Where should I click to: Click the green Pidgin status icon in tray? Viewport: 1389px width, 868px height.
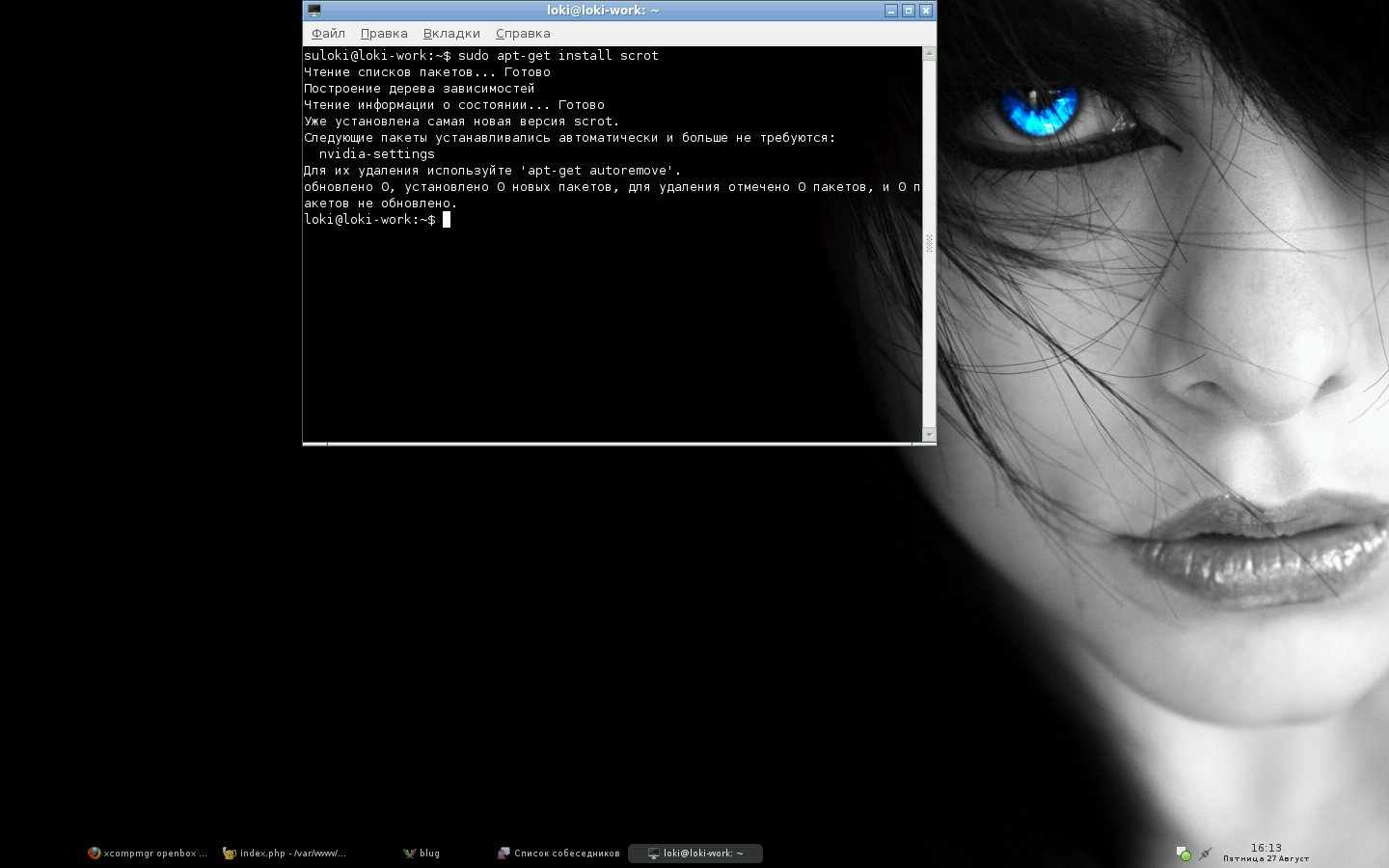click(1186, 856)
